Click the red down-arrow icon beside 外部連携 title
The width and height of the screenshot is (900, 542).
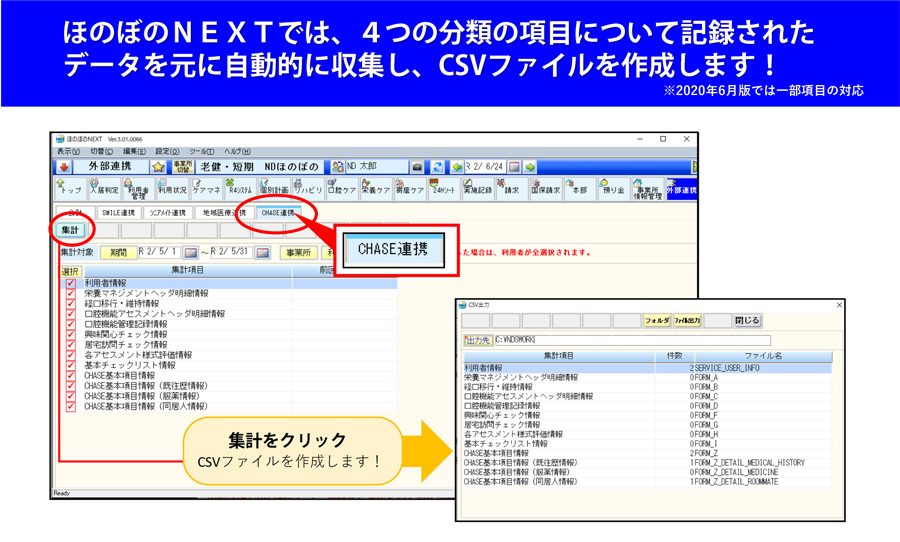pos(64,167)
